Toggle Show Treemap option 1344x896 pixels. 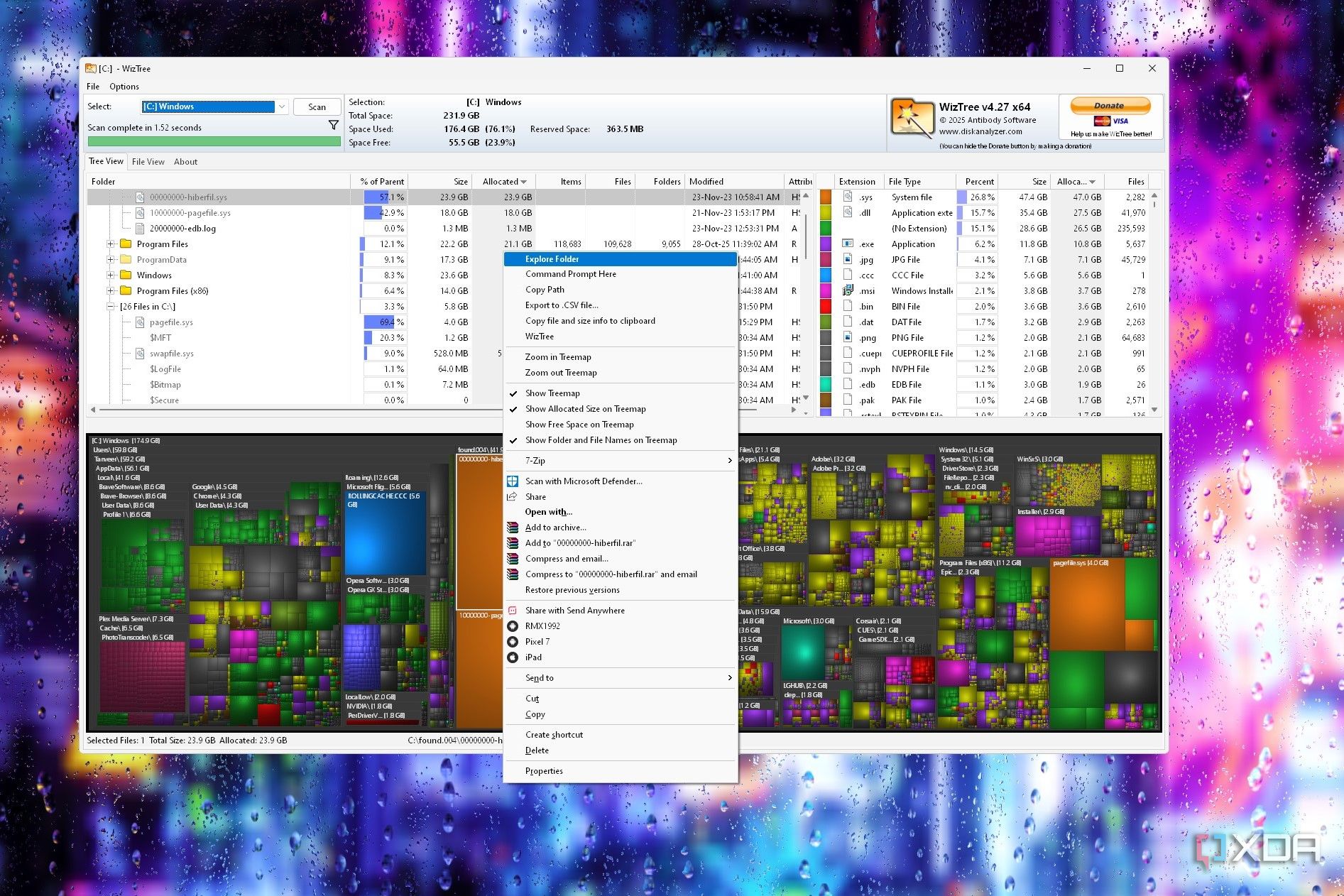pos(552,393)
